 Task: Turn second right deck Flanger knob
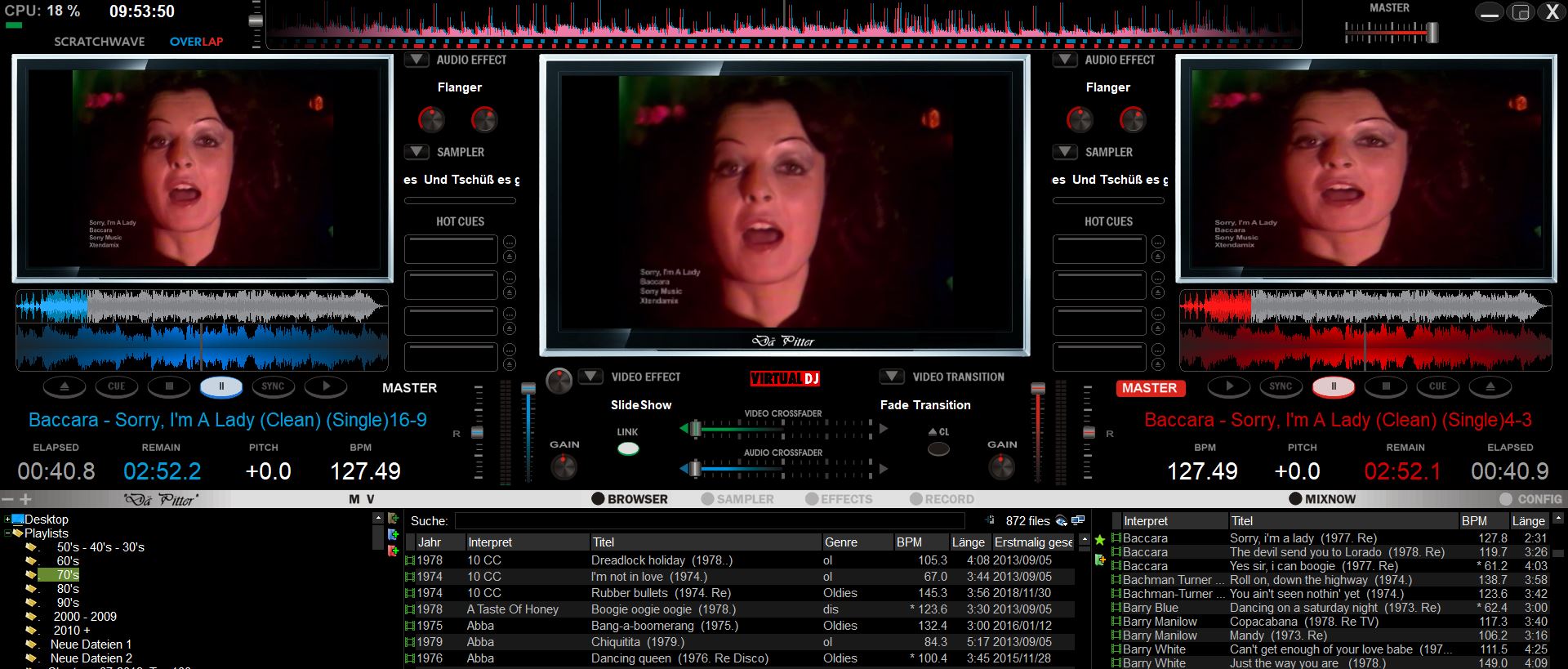click(1133, 120)
